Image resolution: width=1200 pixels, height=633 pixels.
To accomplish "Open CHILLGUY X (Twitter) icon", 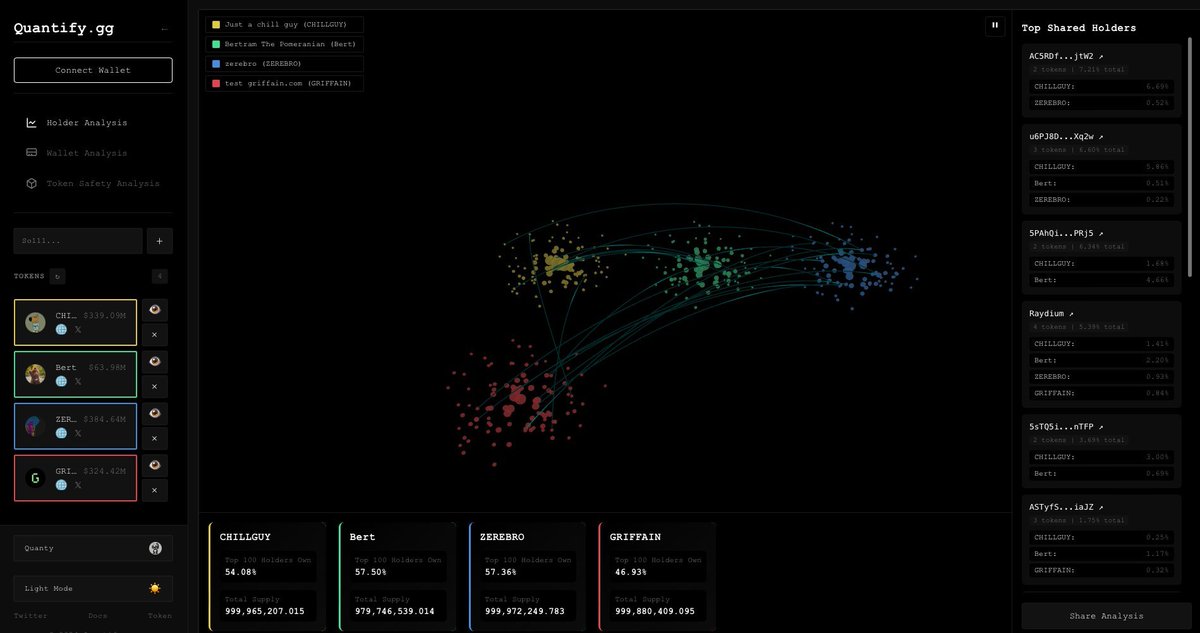I will coord(77,329).
